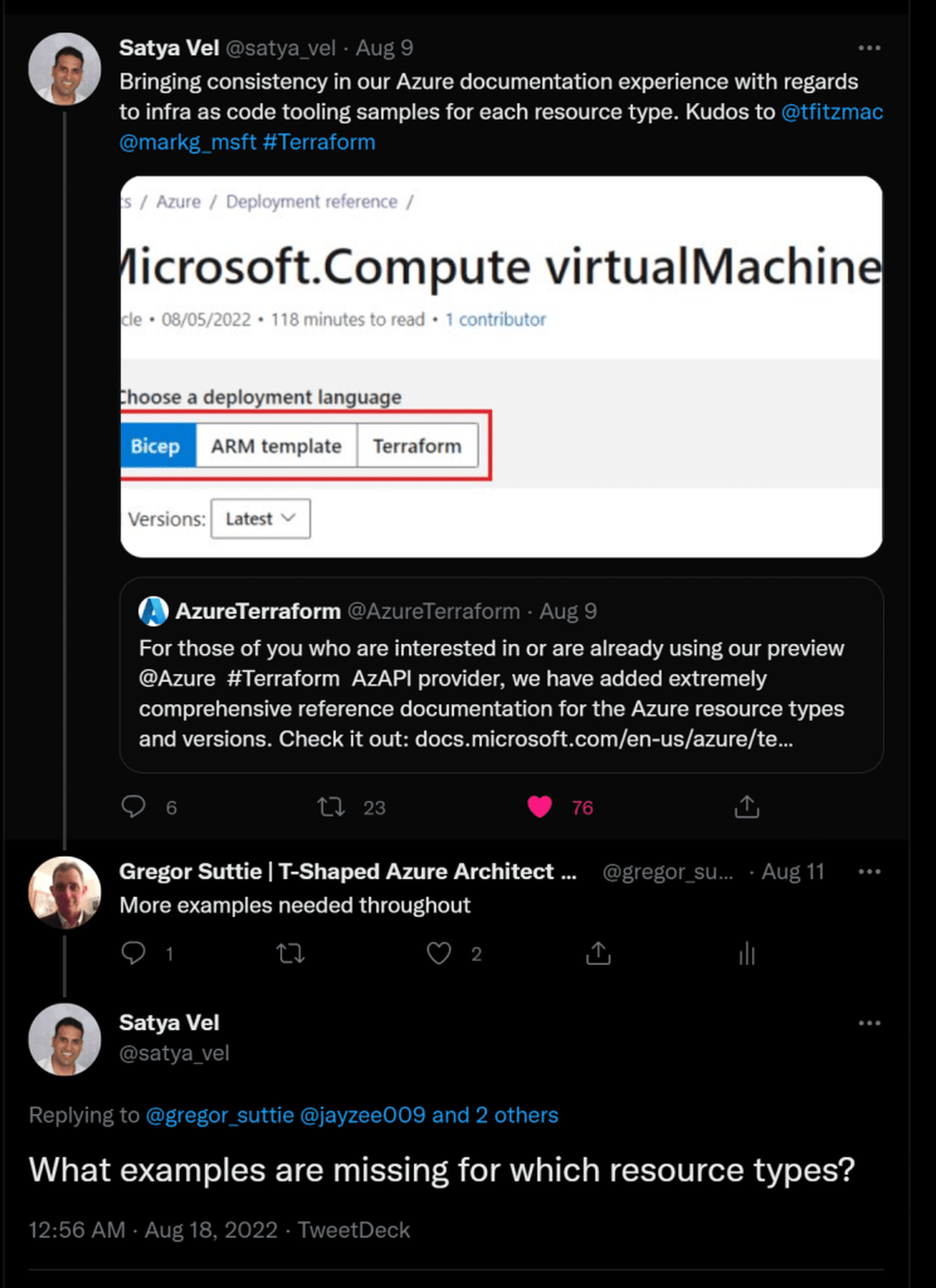This screenshot has height=1288, width=936.
Task: Open Gregor Suttie's profile picture
Action: pos(65,893)
